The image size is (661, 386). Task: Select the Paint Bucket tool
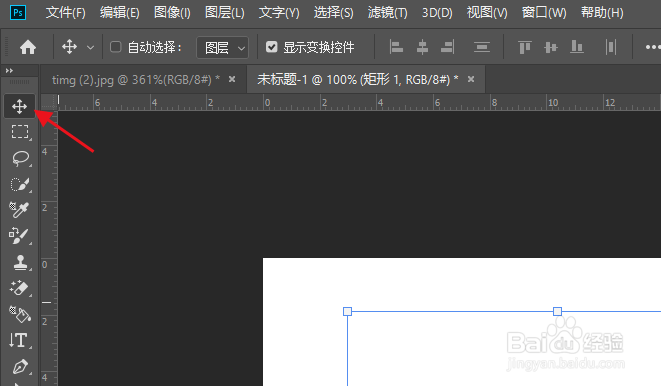20,314
